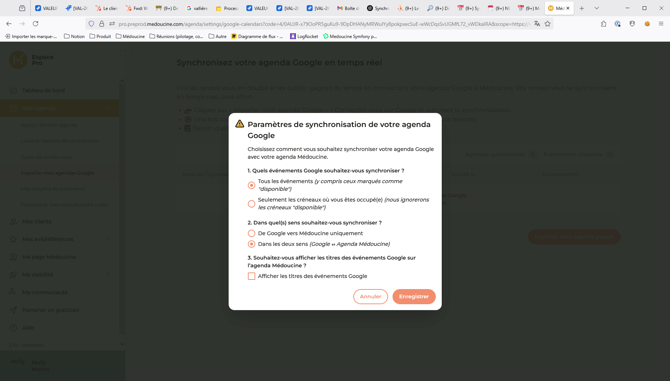The image size is (670, 381).
Task: Click the translate page icon in address bar
Action: [x=537, y=24]
